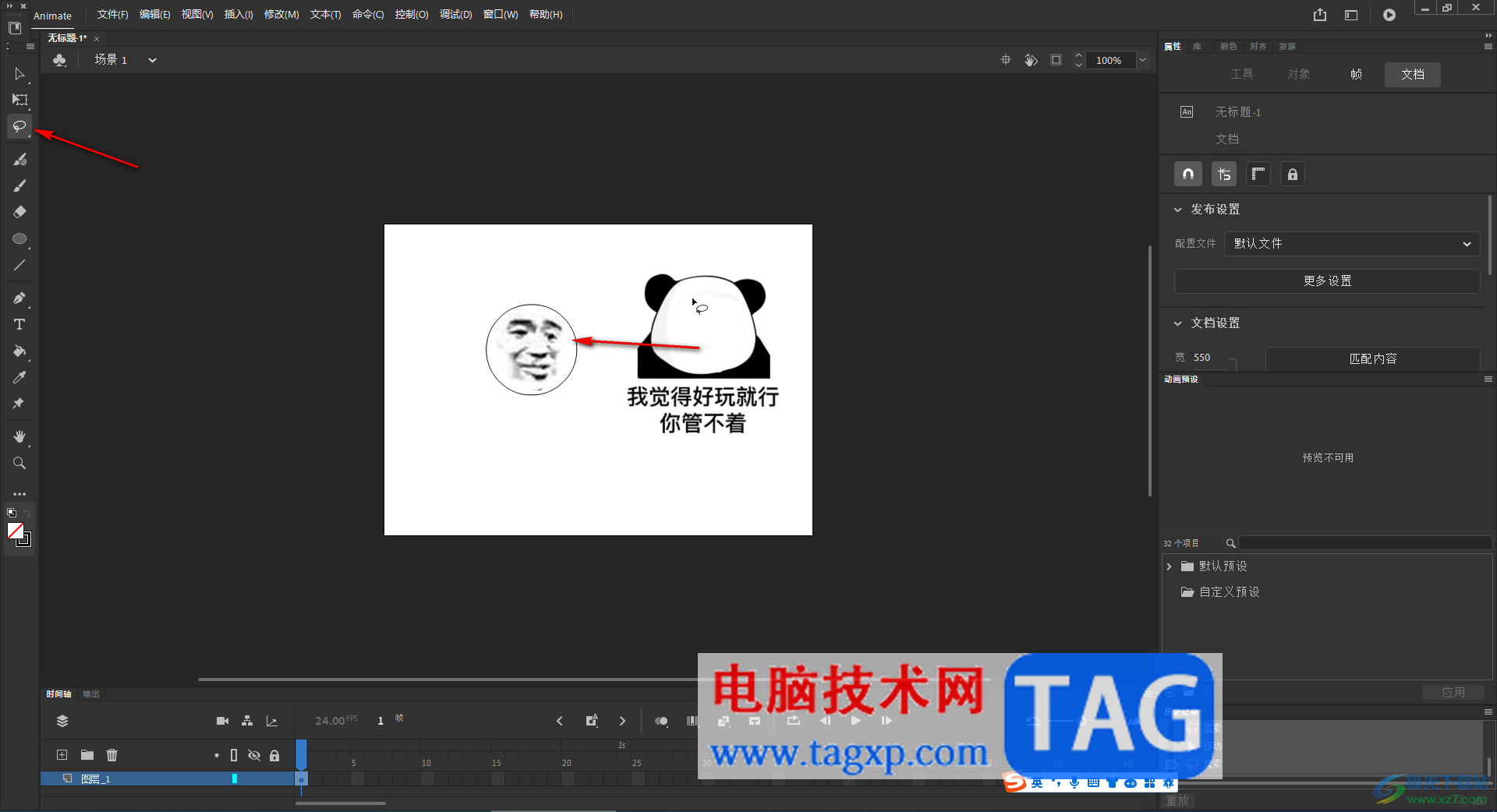
Task: Toggle lock all layers padlock
Action: tap(274, 755)
